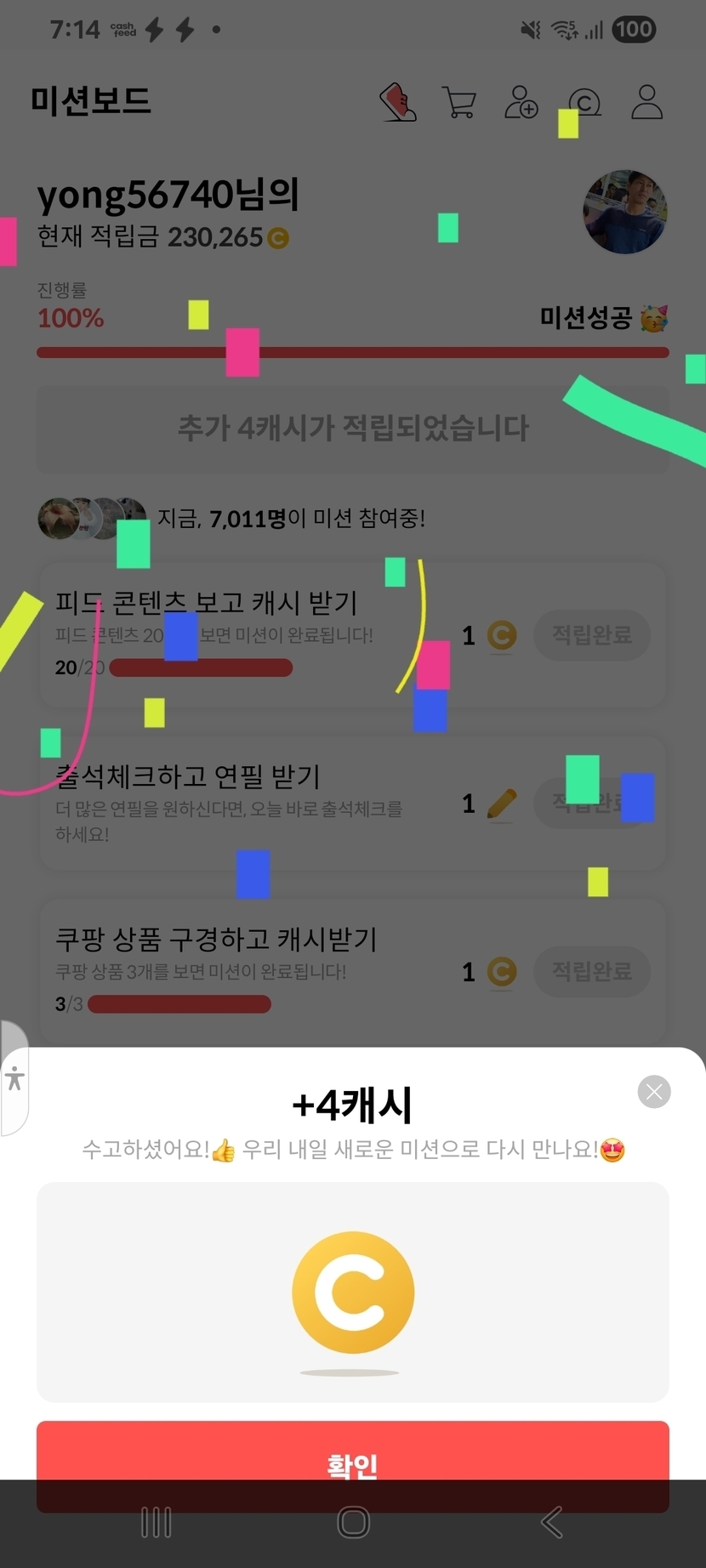This screenshot has height=1568, width=706.
Task: Tap the participant avatars group
Action: click(92, 518)
